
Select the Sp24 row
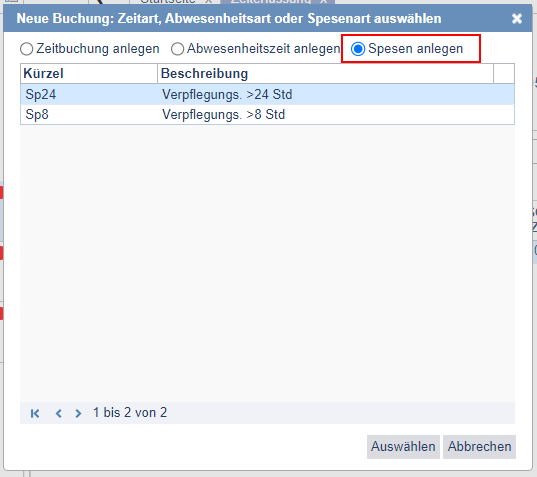(267, 95)
